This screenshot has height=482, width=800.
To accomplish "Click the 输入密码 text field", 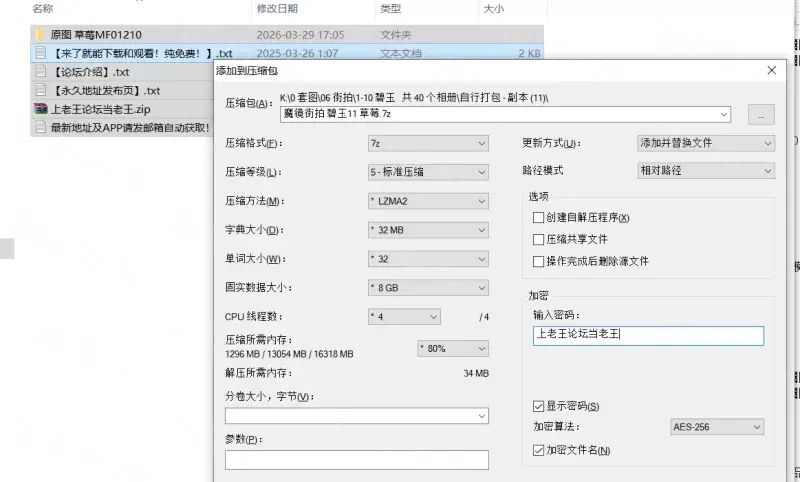I will pyautogui.click(x=648, y=335).
